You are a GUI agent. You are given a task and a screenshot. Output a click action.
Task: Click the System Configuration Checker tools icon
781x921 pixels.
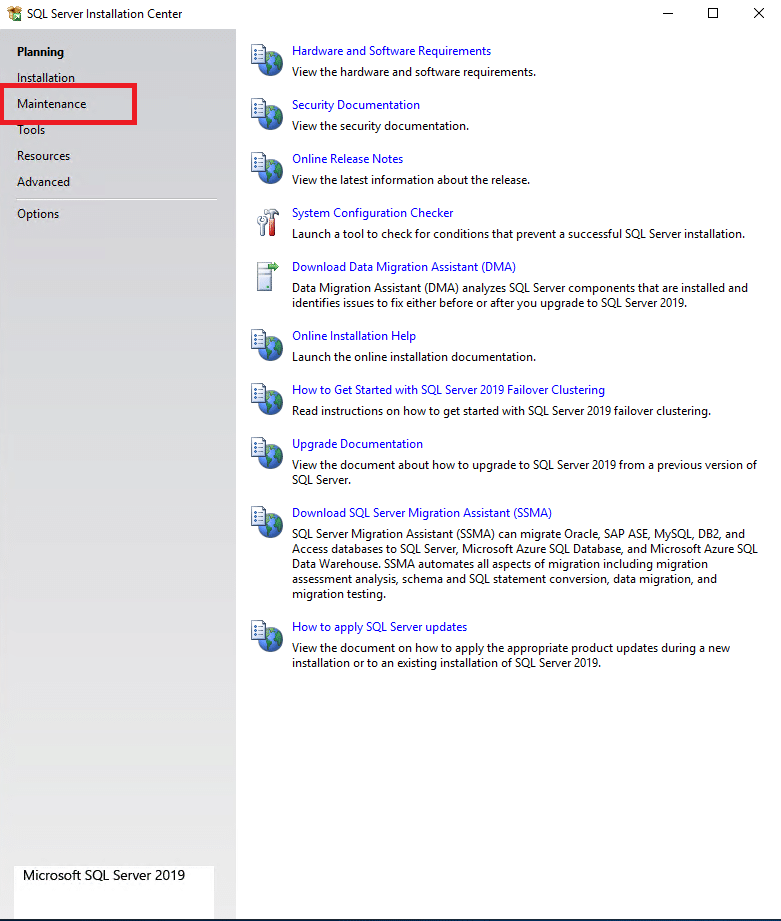click(x=268, y=223)
